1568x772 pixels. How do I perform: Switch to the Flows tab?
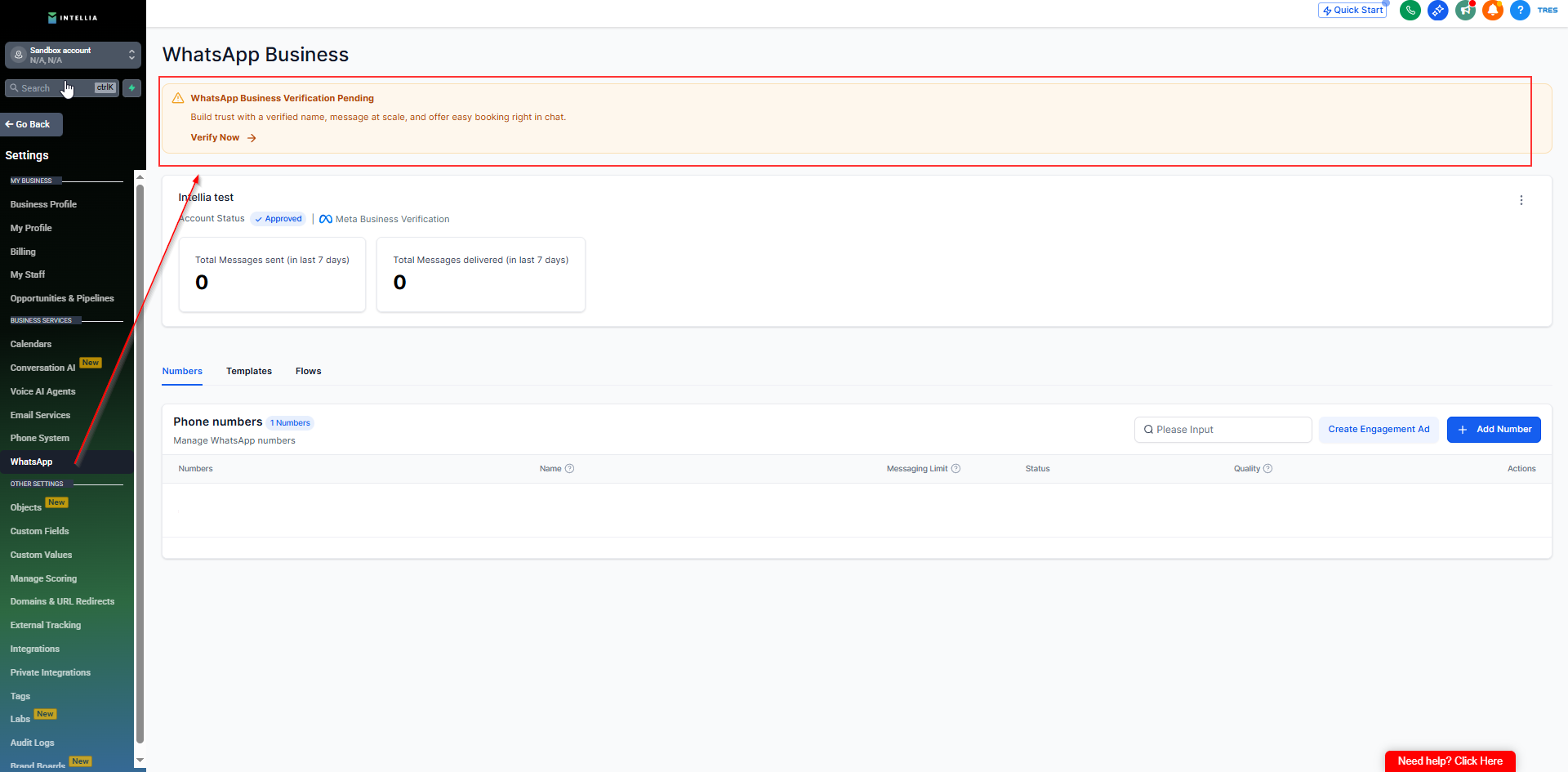pos(309,371)
